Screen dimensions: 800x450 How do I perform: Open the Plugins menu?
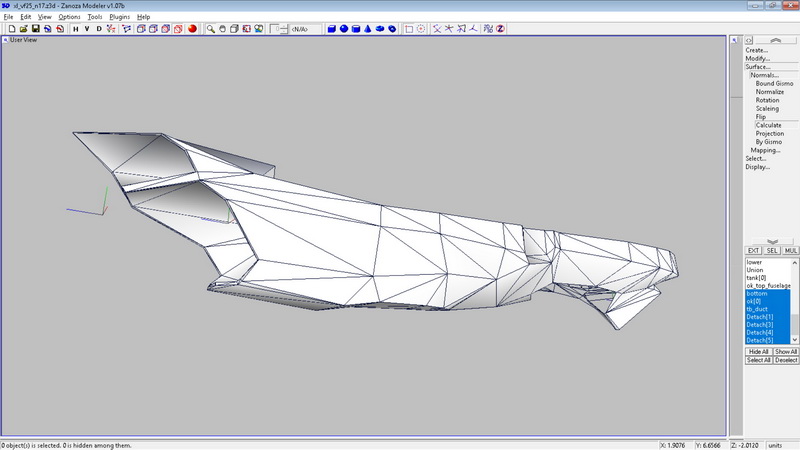pos(120,17)
